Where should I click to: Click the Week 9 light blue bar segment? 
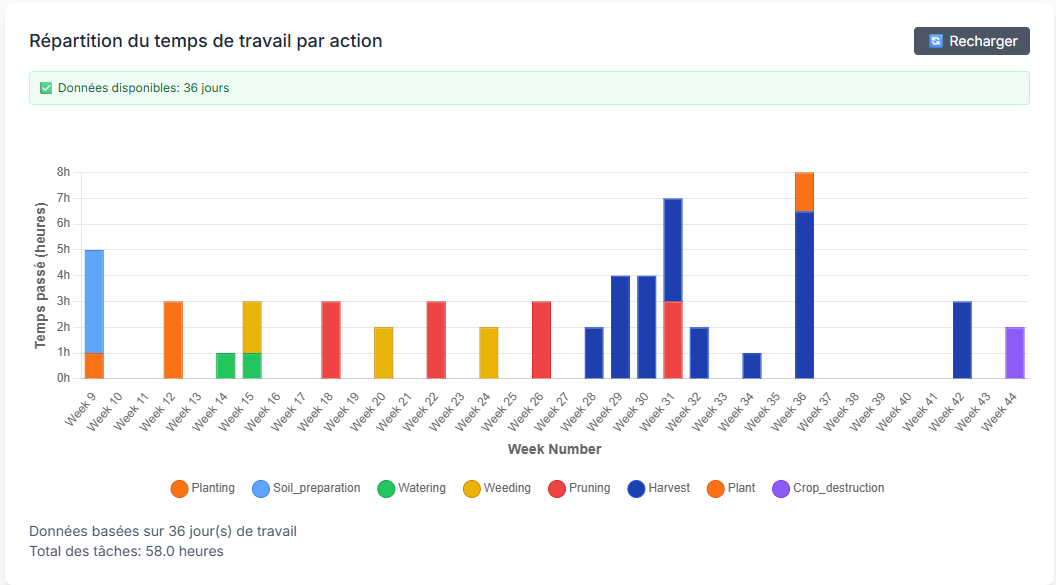[94, 301]
